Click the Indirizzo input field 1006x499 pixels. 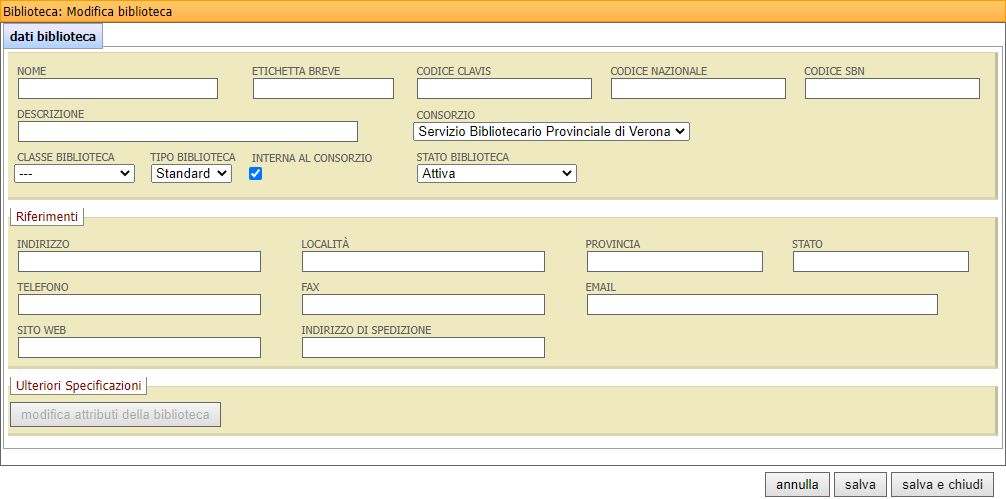[139, 262]
